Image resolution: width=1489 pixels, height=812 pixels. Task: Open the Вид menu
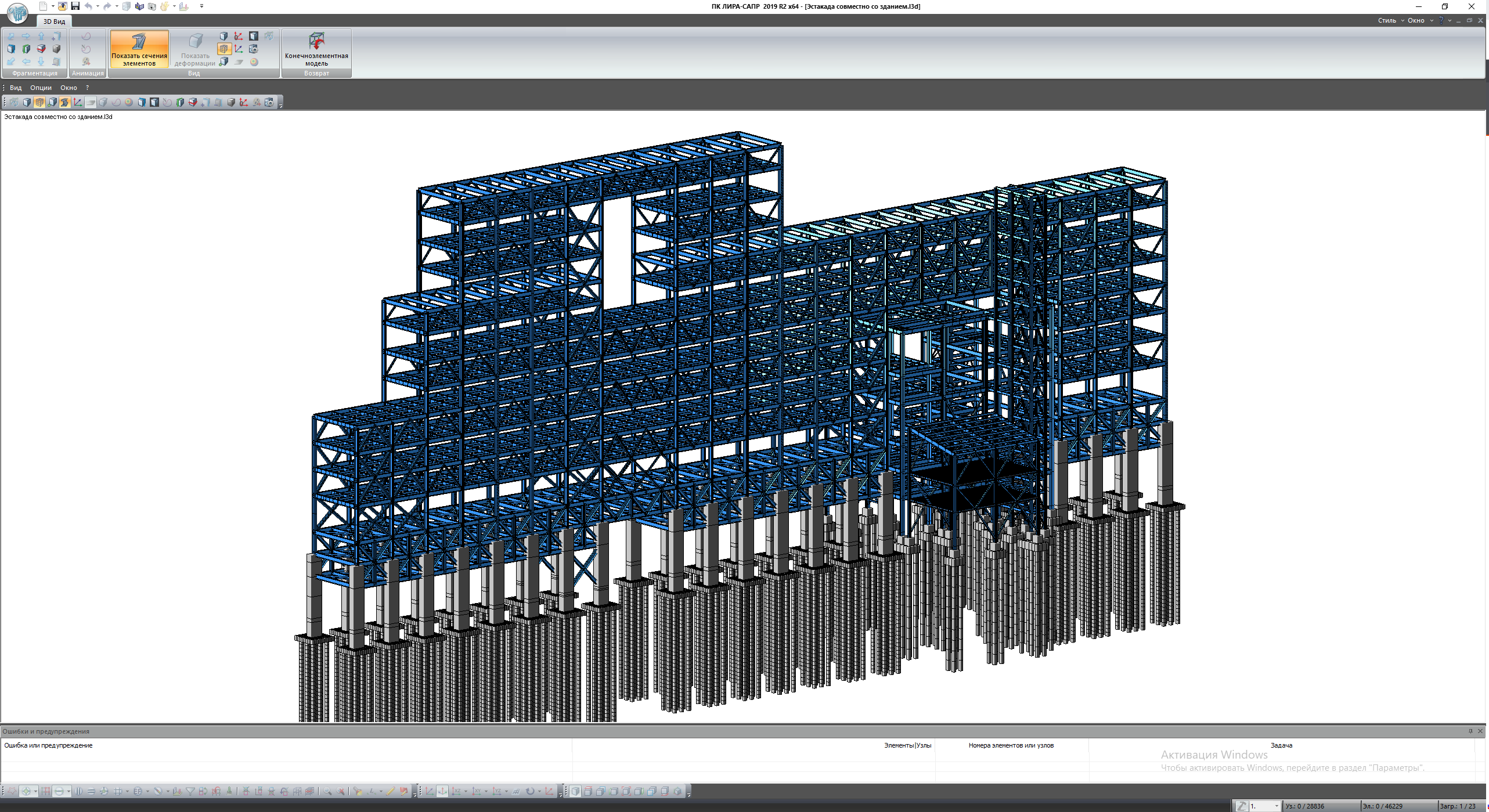point(16,88)
